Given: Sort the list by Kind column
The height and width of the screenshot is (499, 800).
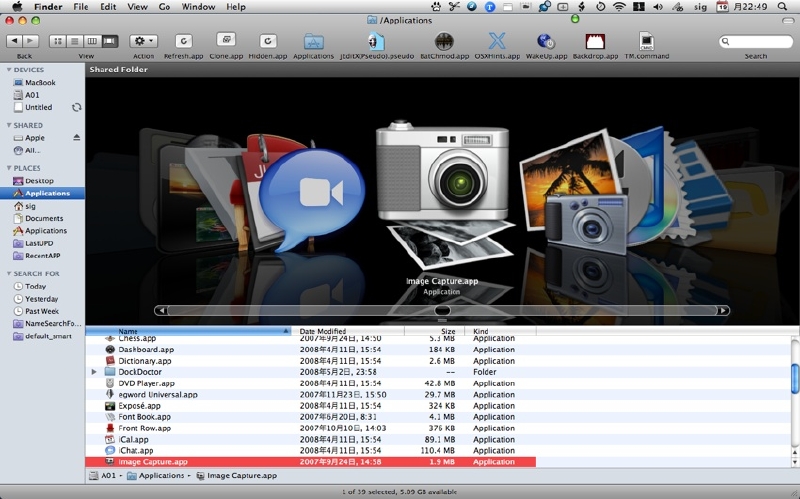Looking at the screenshot, I should 500,331.
